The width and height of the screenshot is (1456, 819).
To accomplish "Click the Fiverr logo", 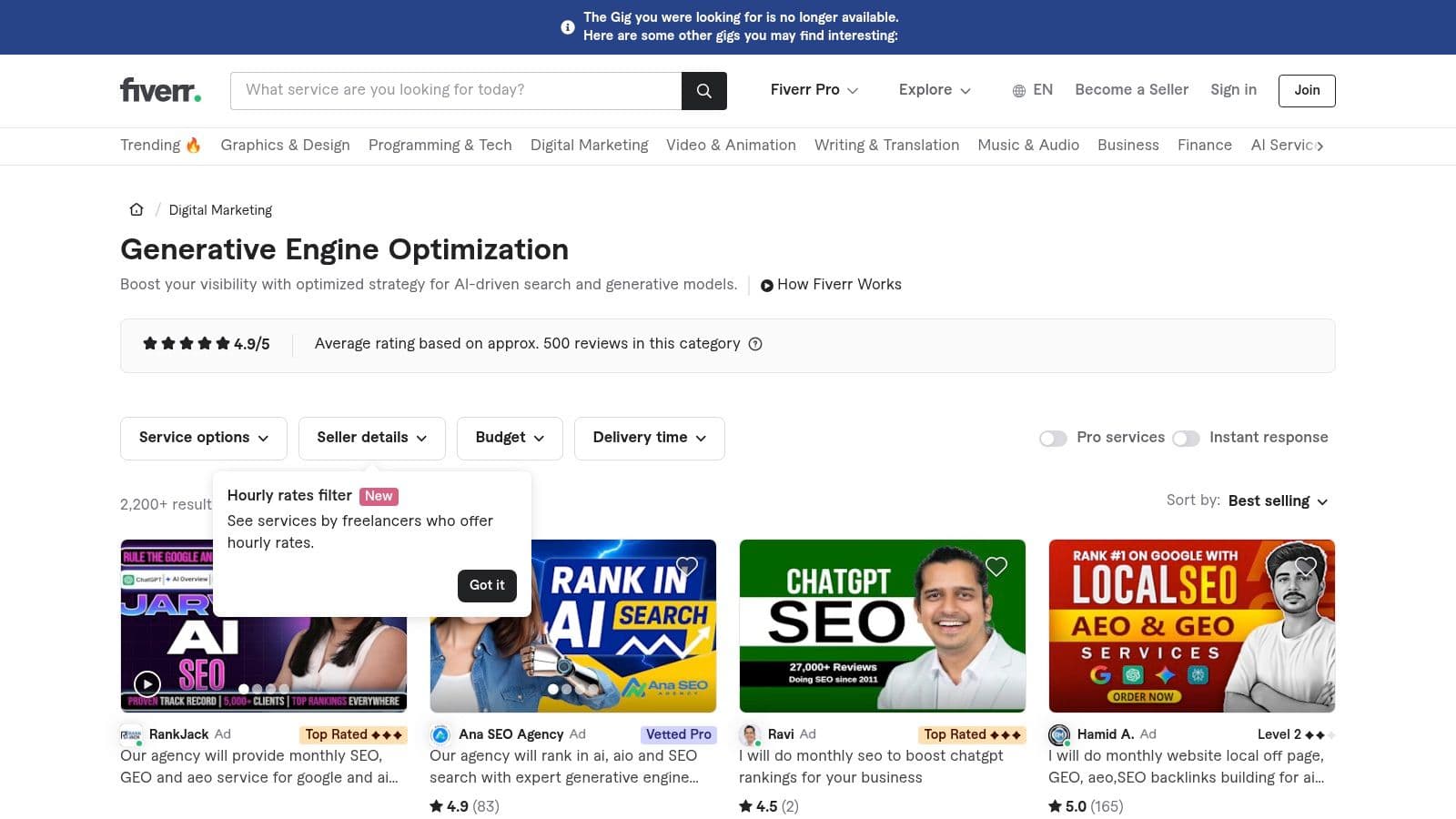I will click(x=160, y=90).
